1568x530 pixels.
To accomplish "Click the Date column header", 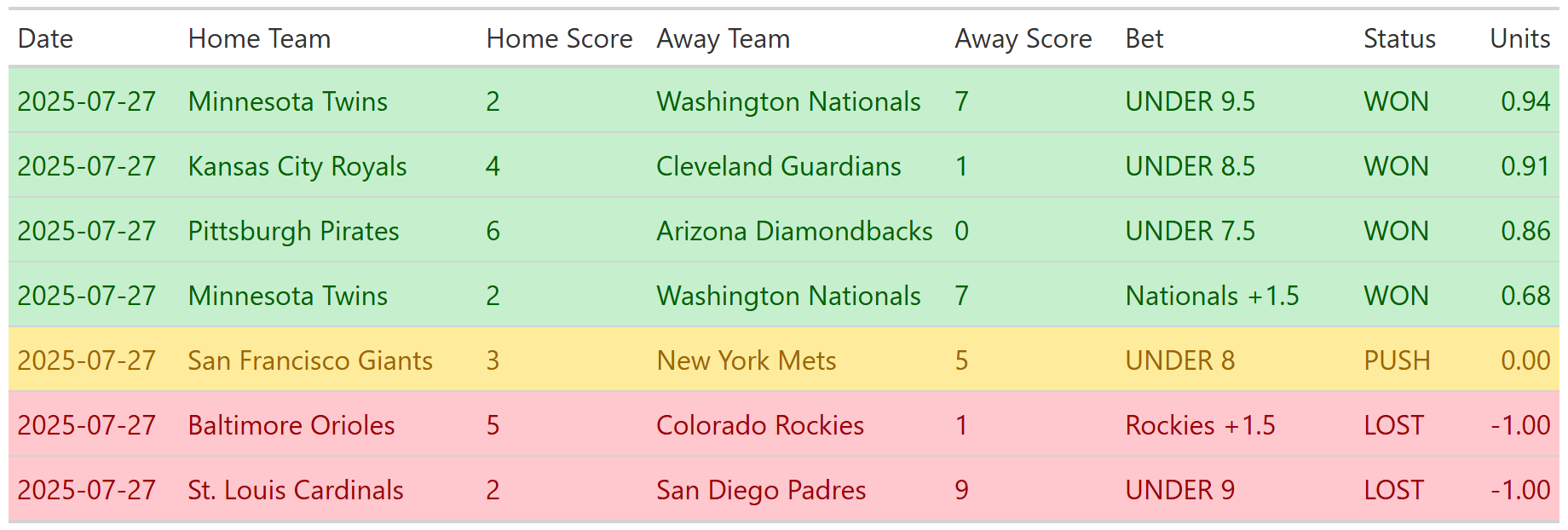I will 45,38.
